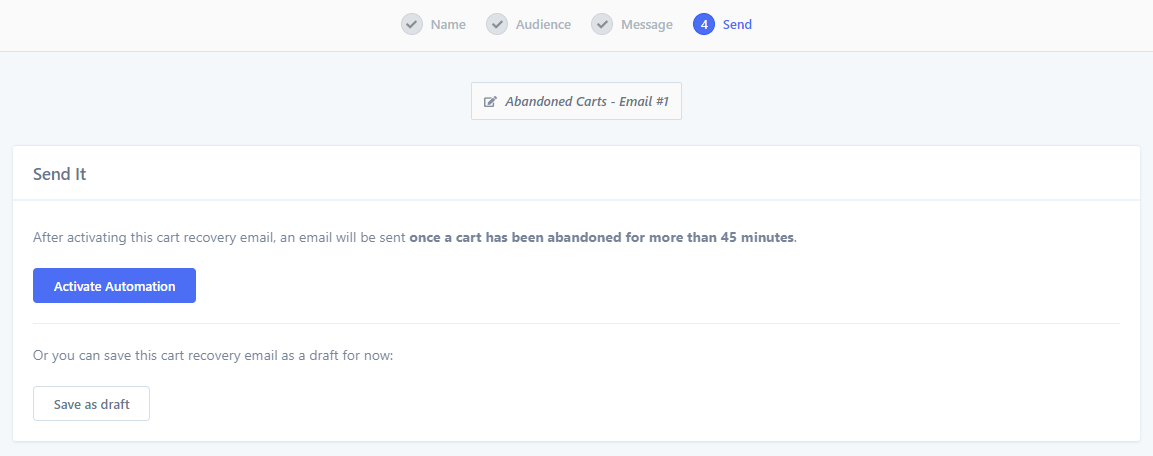Viewport: 1153px width, 456px height.
Task: Click the divider line above the draft section
Action: tap(576, 324)
